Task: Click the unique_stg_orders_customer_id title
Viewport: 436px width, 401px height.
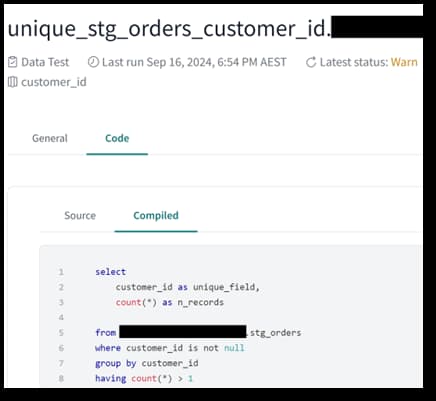Action: 169,29
